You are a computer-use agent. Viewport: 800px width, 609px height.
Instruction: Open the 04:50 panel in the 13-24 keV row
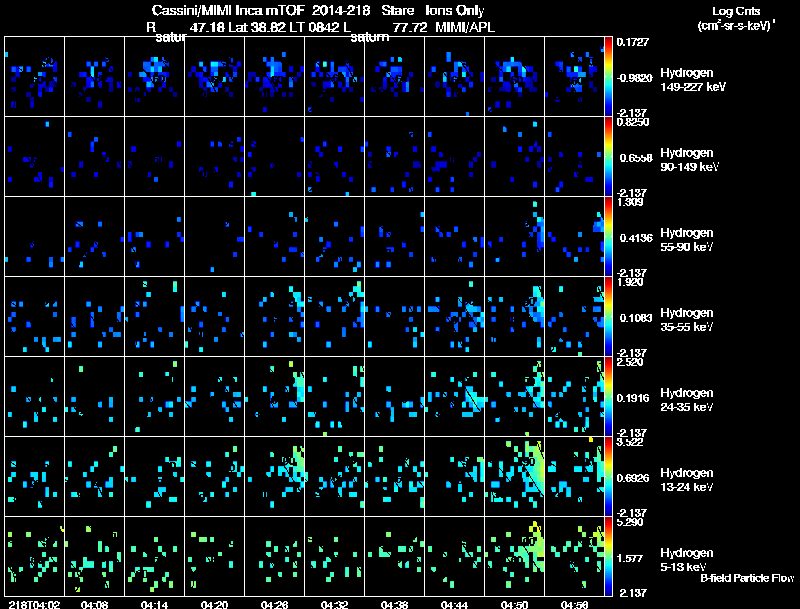tap(514, 476)
